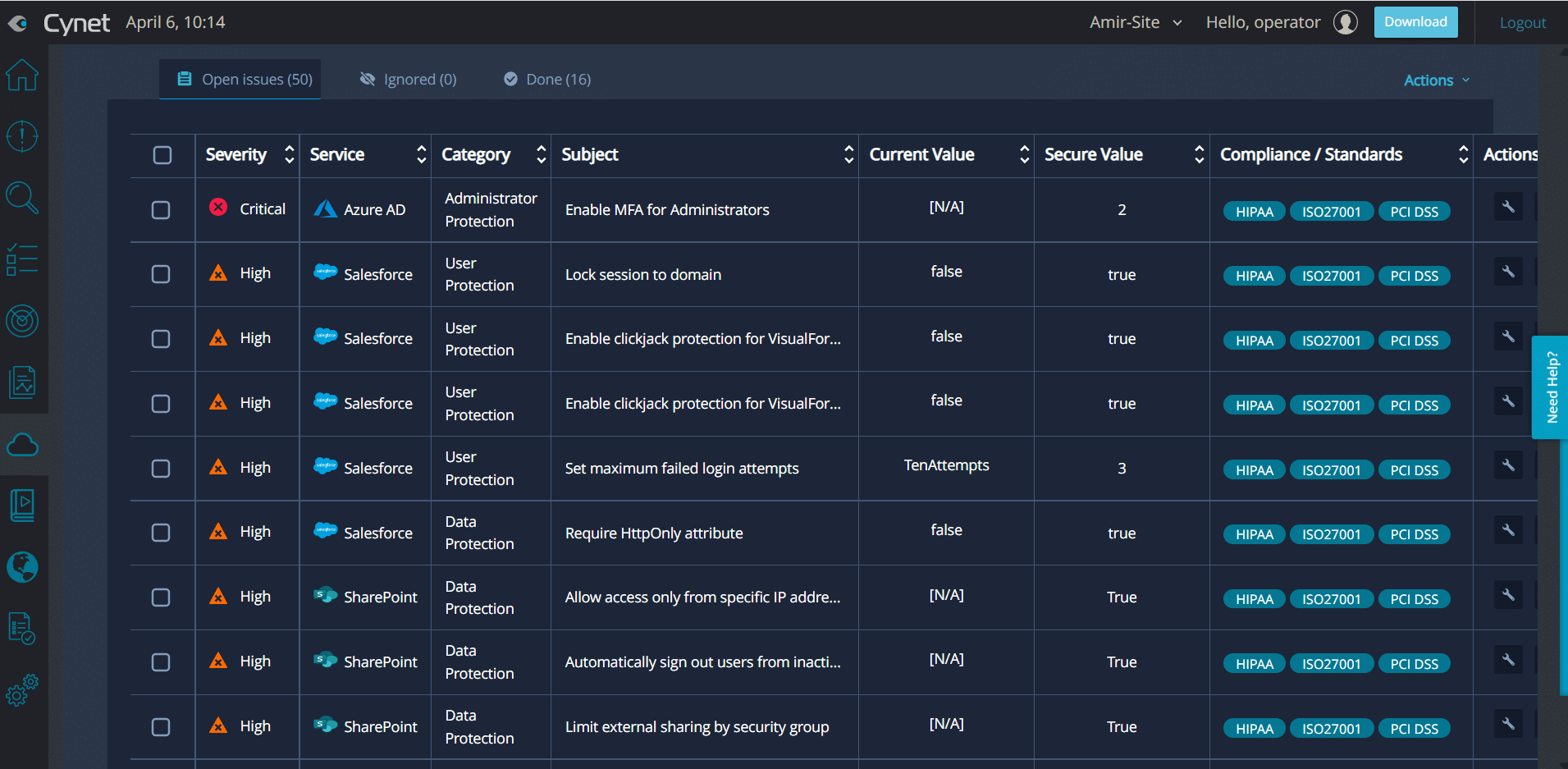Open the globe icon in sidebar
Image resolution: width=1568 pixels, height=769 pixels.
point(22,567)
